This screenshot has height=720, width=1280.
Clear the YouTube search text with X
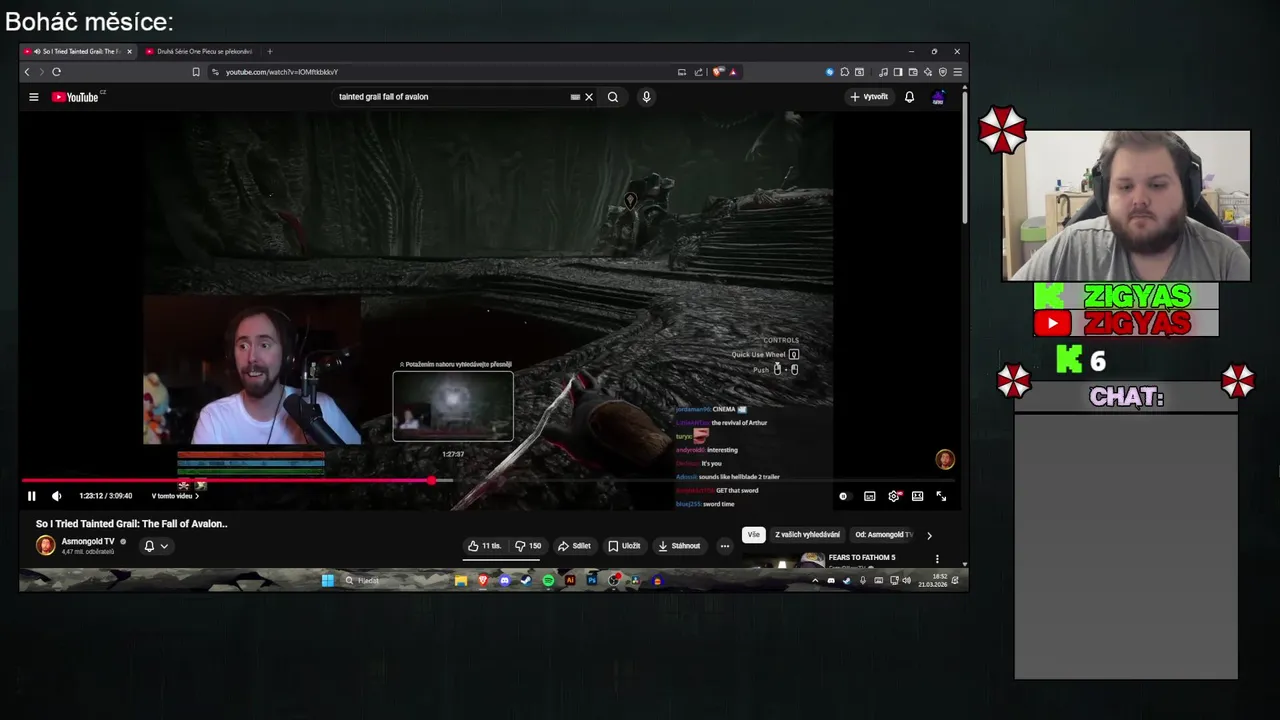589,97
